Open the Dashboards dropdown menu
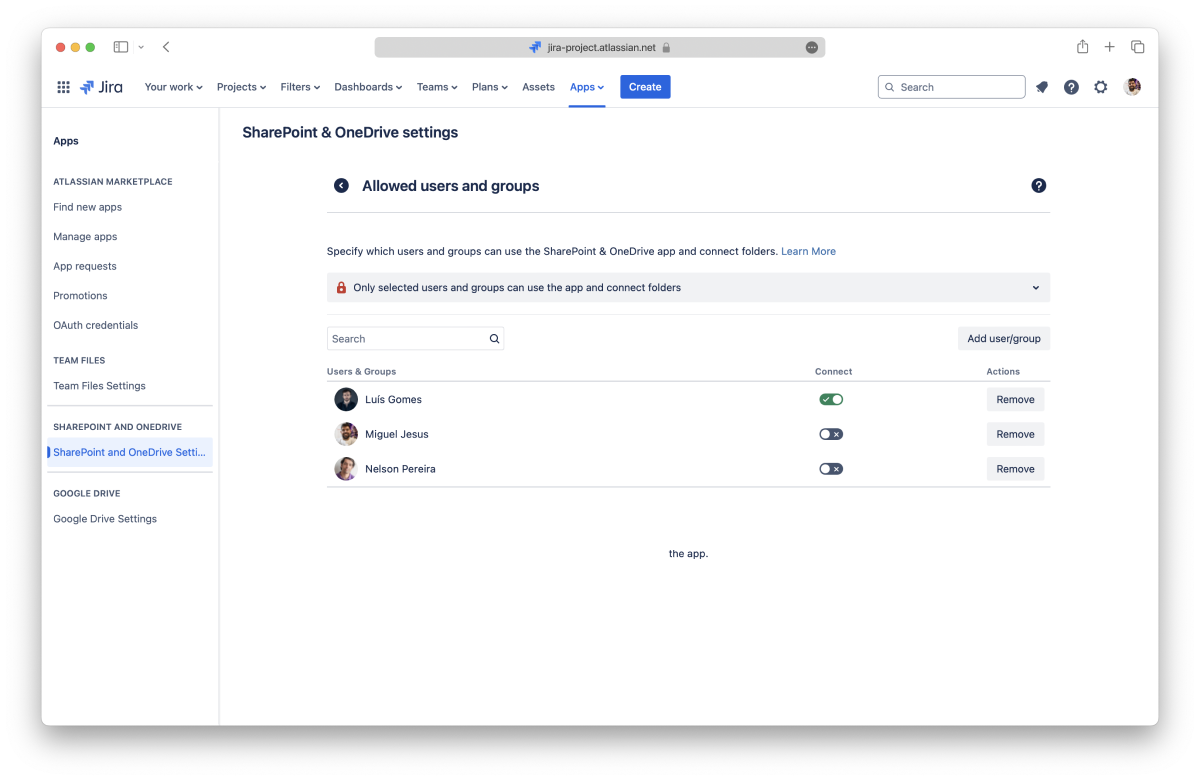1200x781 pixels. pos(367,87)
